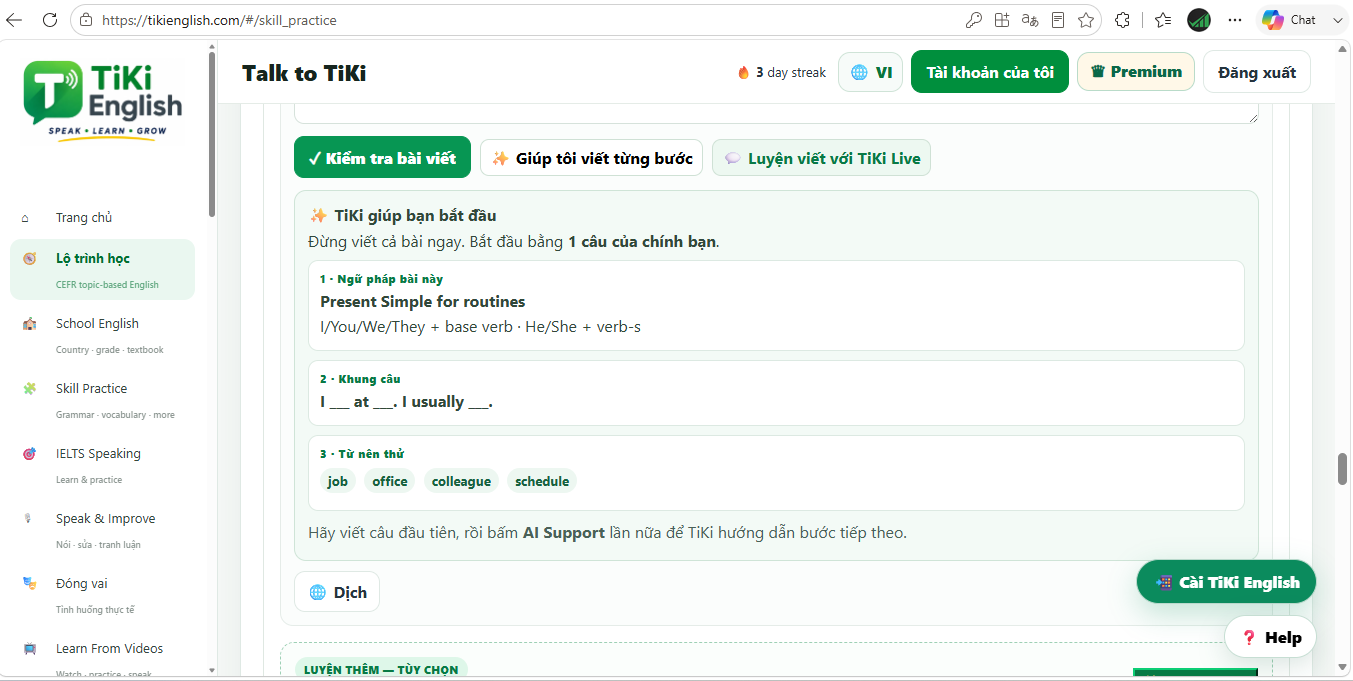This screenshot has height=681, width=1353.
Task: Start Luyện viết với TiKi Live
Action: [821, 158]
